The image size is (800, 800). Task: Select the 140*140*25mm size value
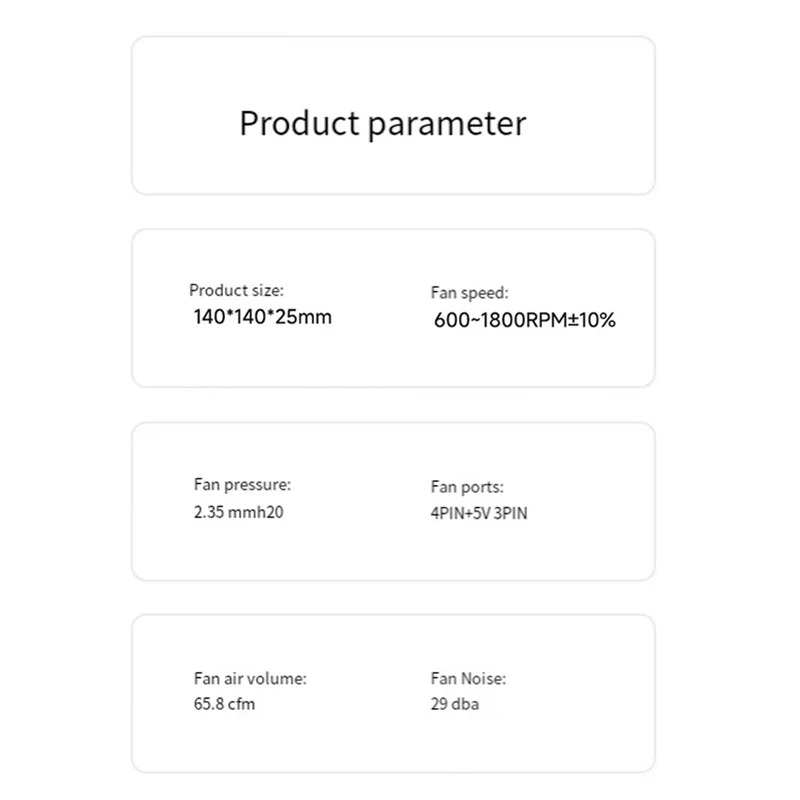[x=262, y=318]
